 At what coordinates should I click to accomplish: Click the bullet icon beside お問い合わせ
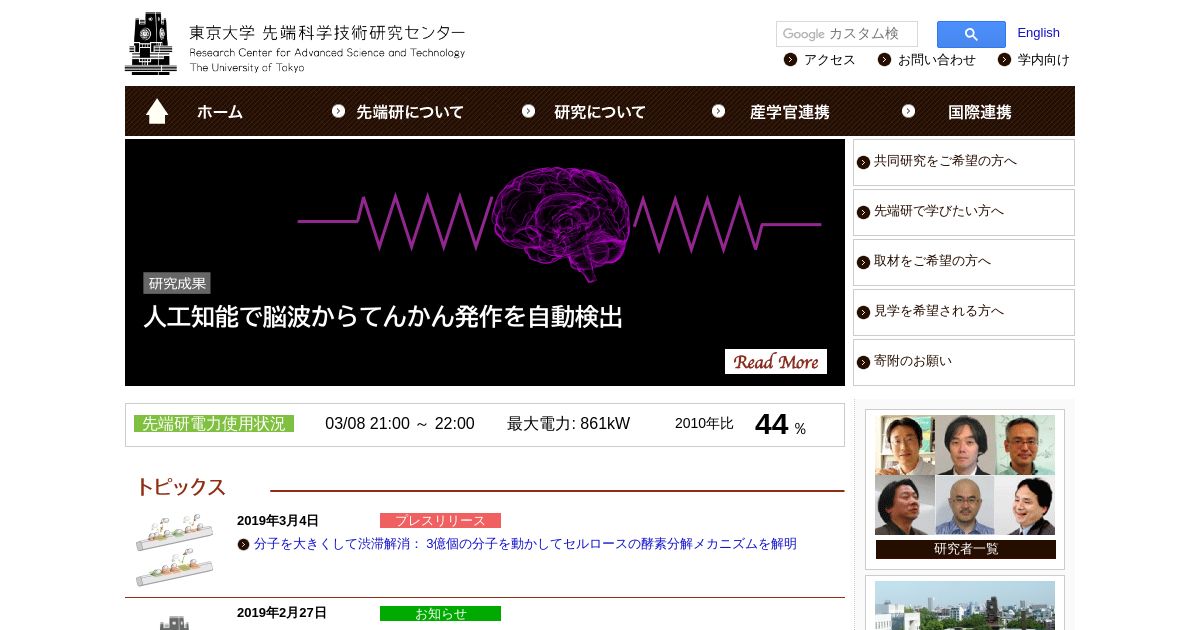point(885,59)
